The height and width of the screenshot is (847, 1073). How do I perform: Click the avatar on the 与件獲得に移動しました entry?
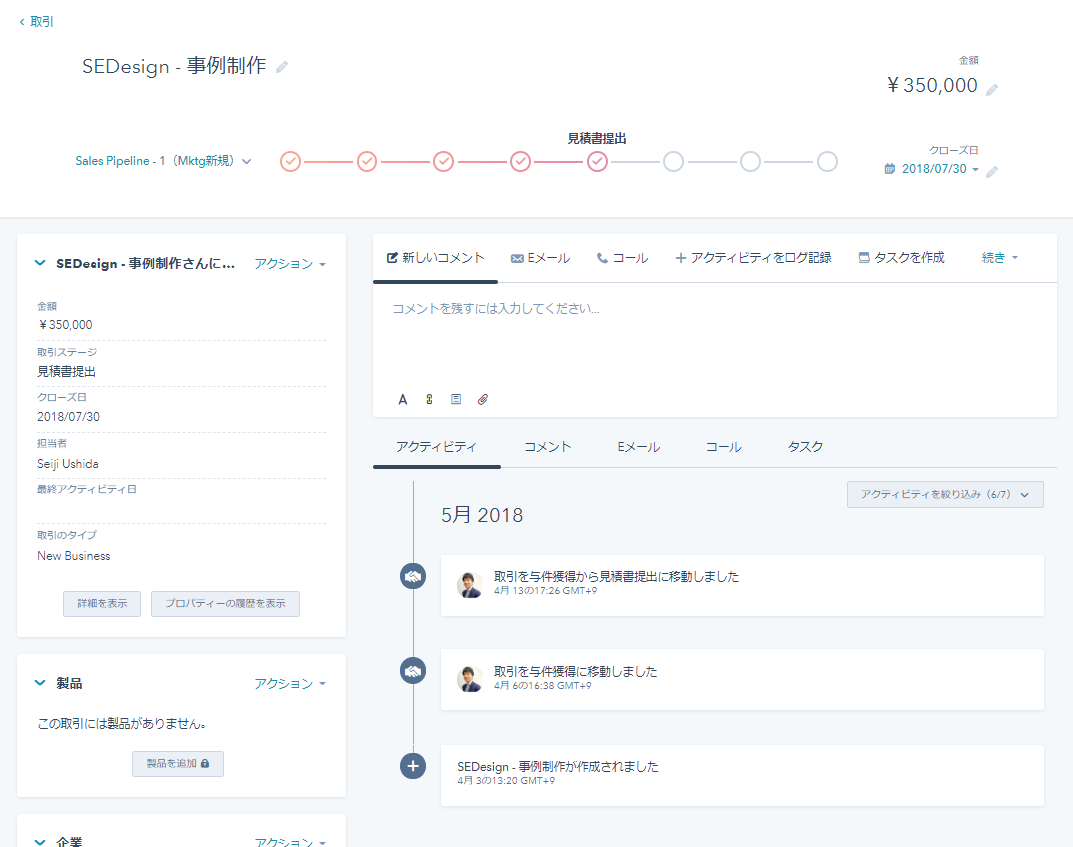click(x=469, y=679)
